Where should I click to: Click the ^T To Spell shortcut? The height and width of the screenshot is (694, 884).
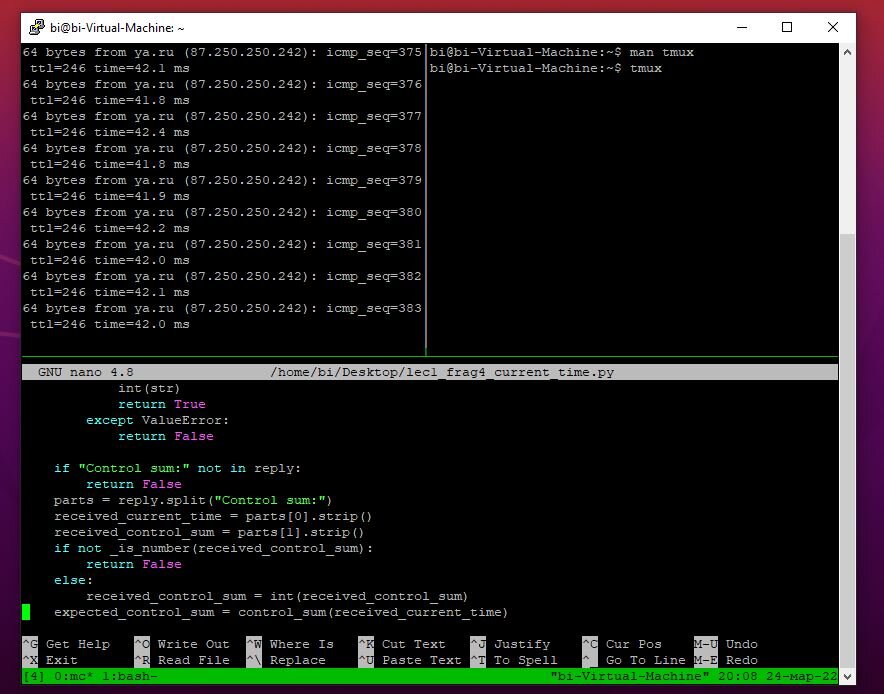point(514,660)
